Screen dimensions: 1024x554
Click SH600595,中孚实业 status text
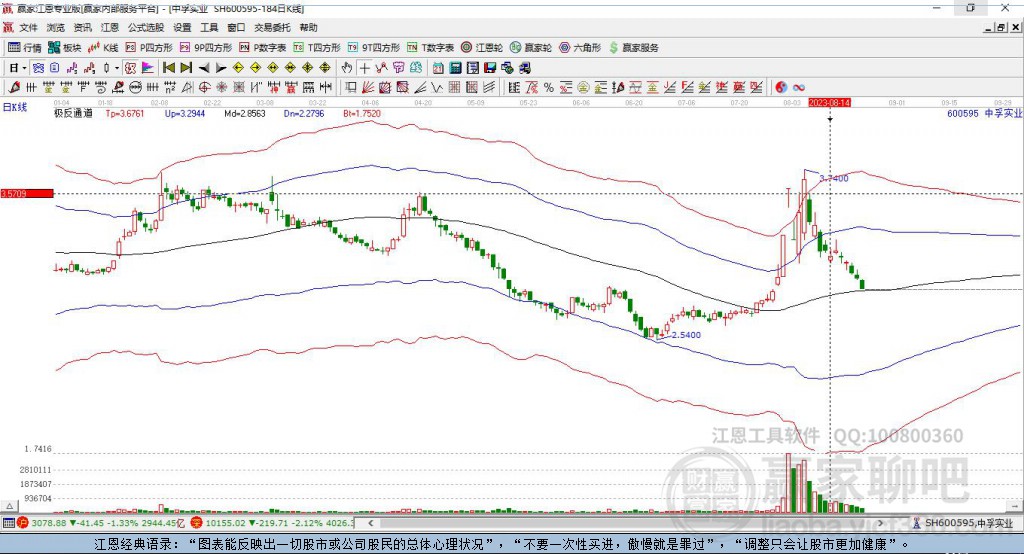coord(968,523)
